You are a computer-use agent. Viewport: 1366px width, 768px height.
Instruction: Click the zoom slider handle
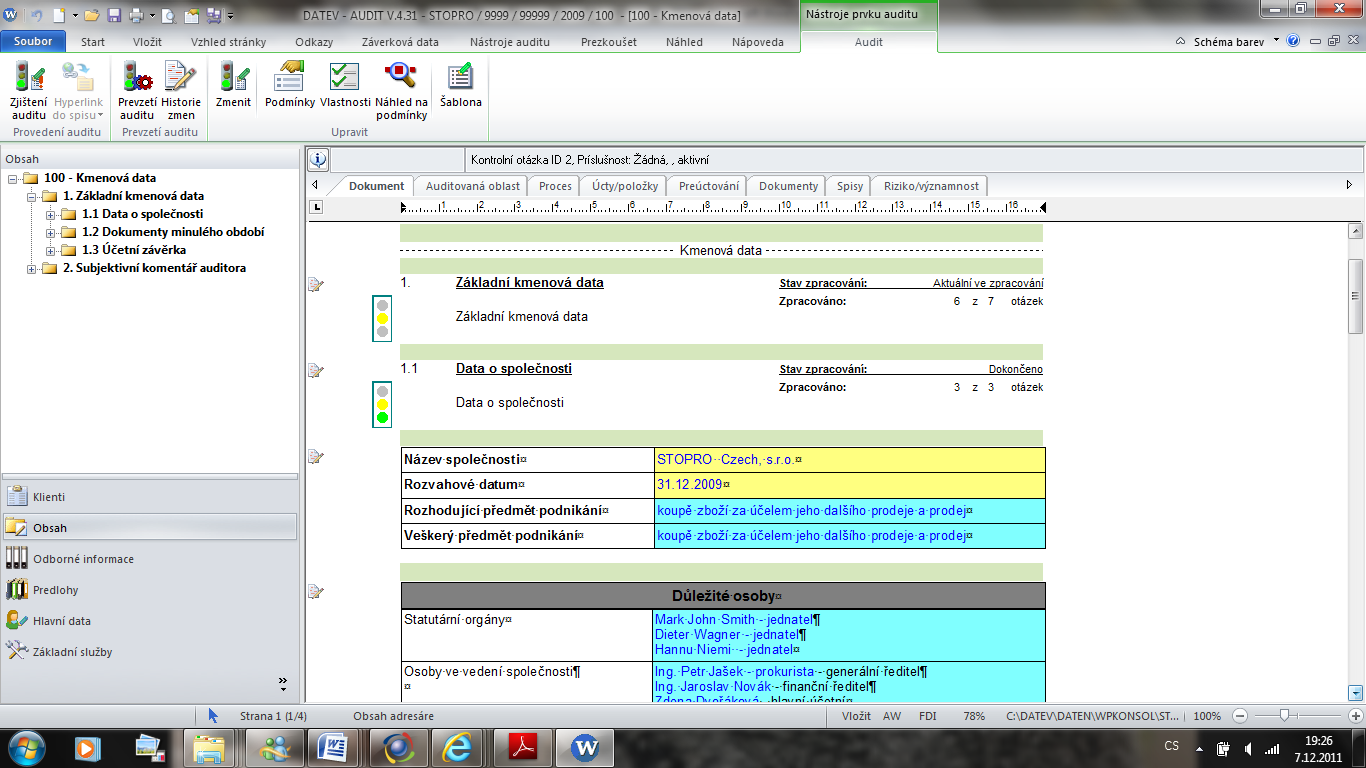[x=1284, y=716]
